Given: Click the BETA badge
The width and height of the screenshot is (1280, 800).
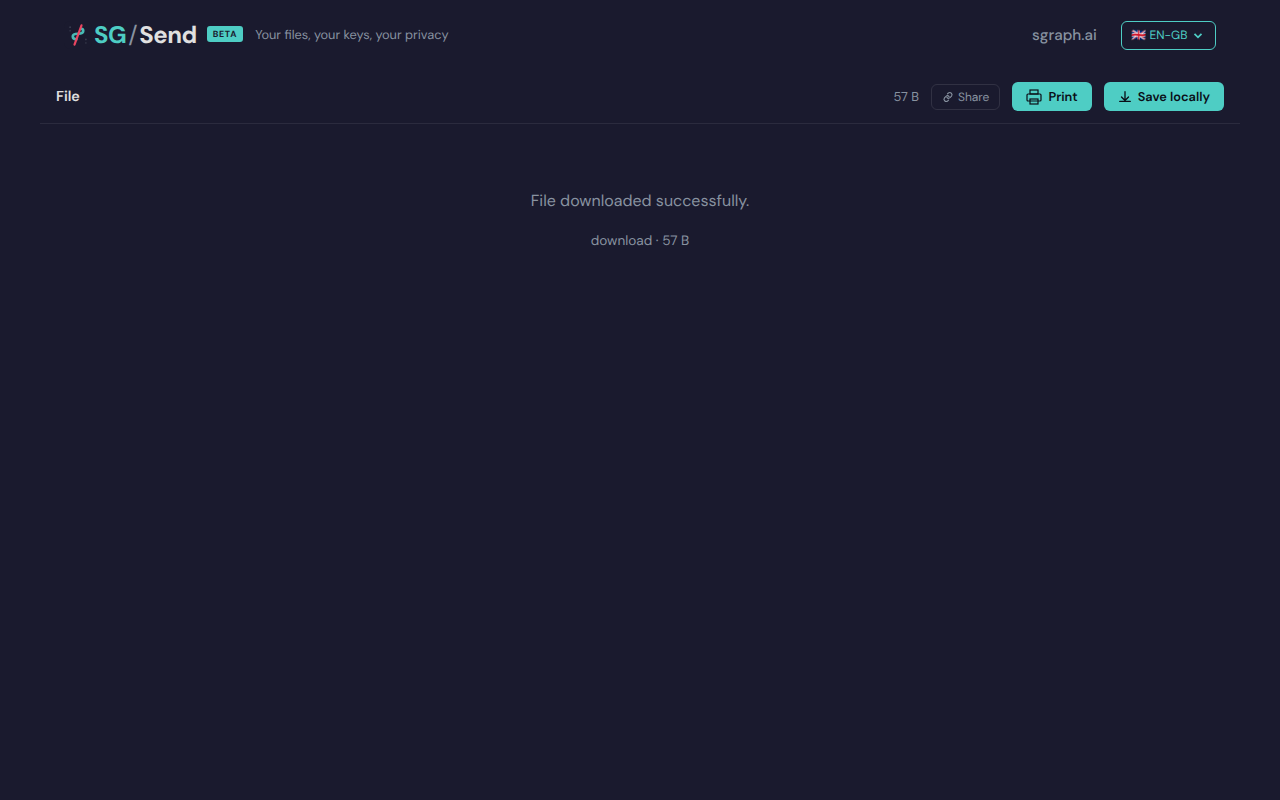Looking at the screenshot, I should click(225, 34).
